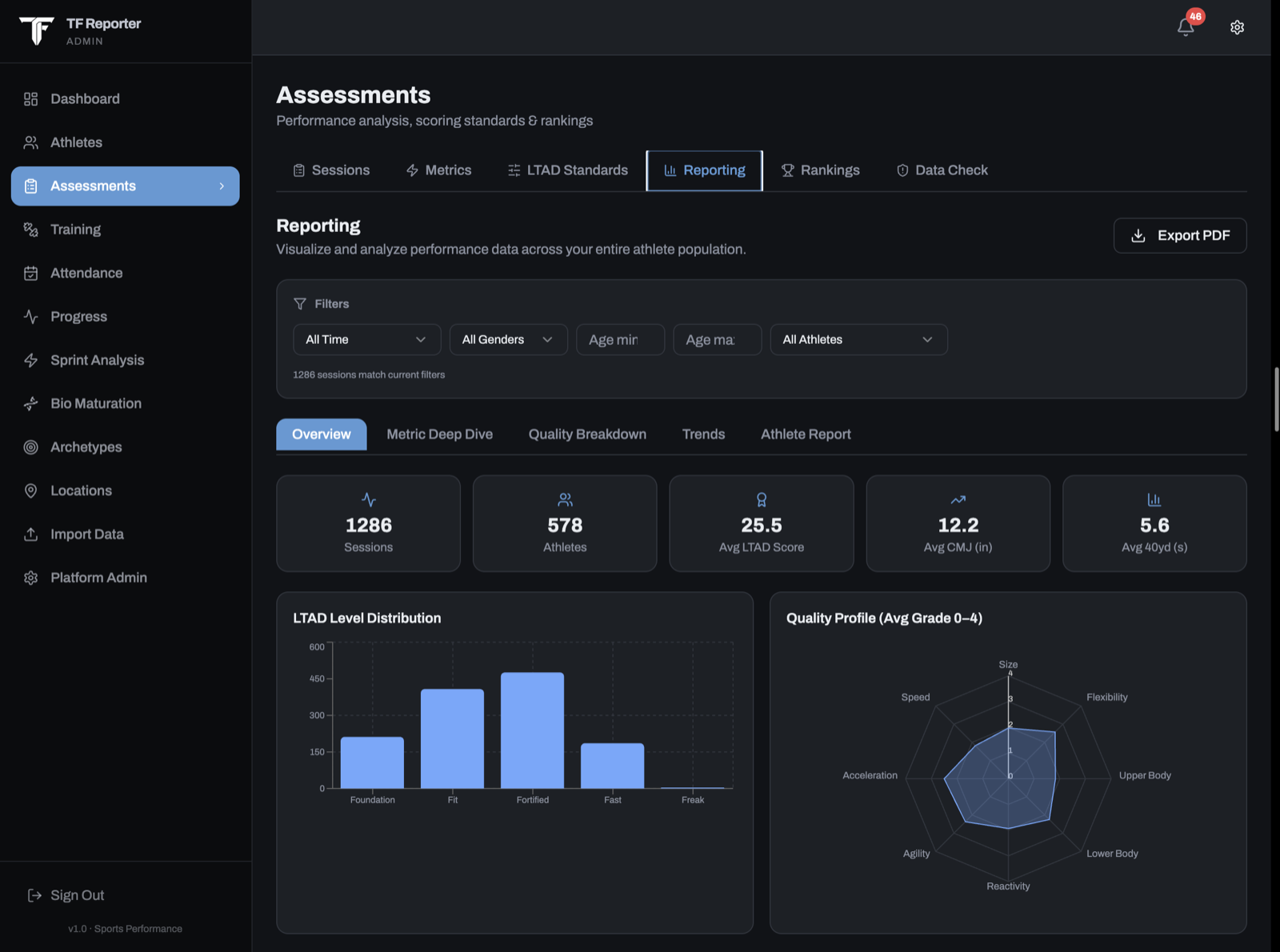
Task: Click the Bio Maturation sparkle icon
Action: click(31, 404)
